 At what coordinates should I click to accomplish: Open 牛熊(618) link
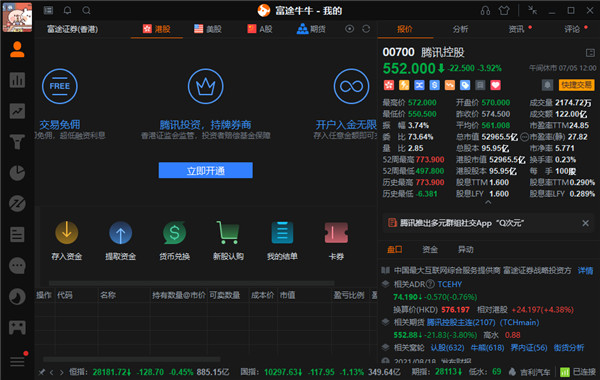487,347
